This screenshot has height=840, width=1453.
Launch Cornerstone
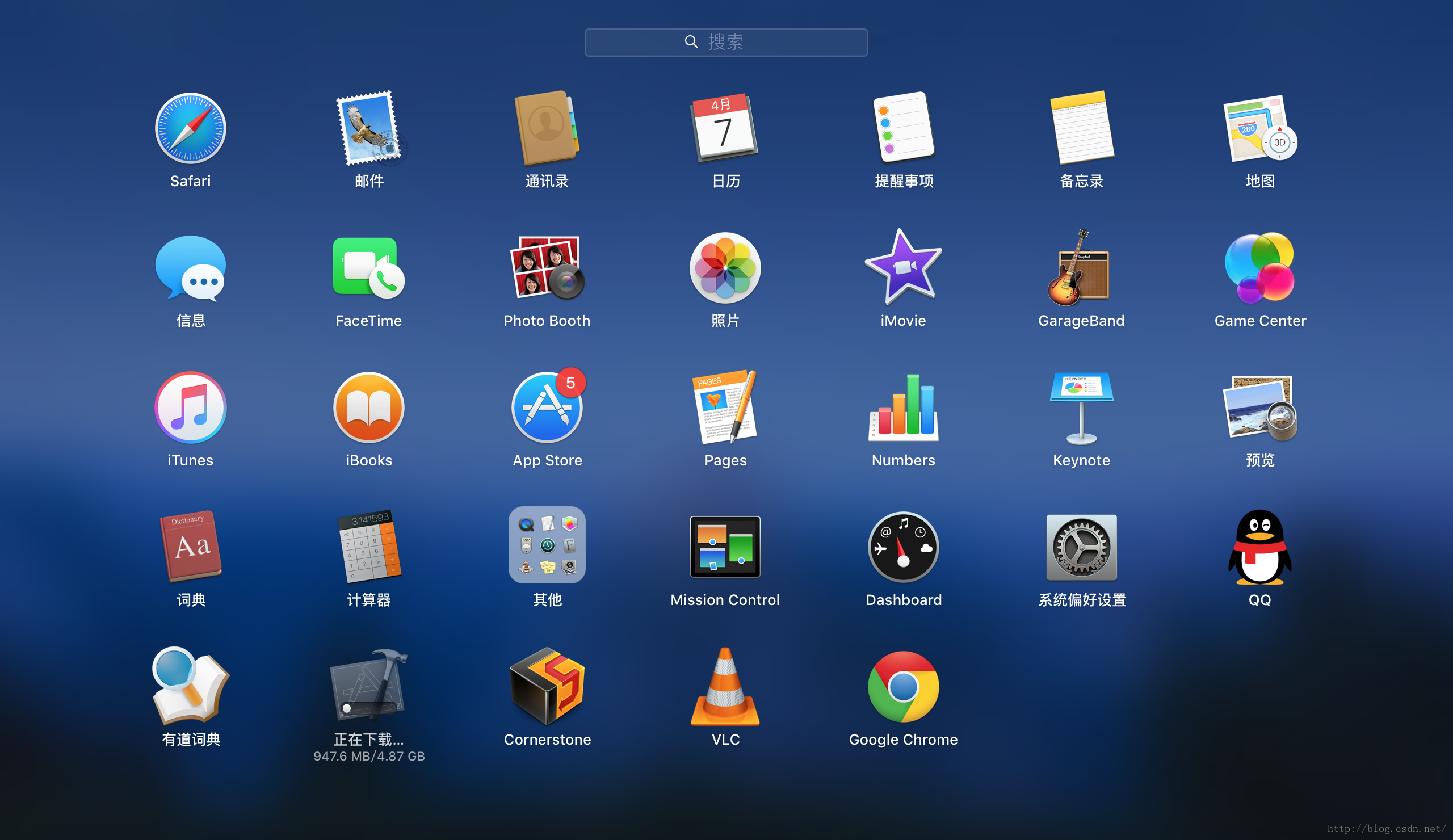tap(547, 686)
